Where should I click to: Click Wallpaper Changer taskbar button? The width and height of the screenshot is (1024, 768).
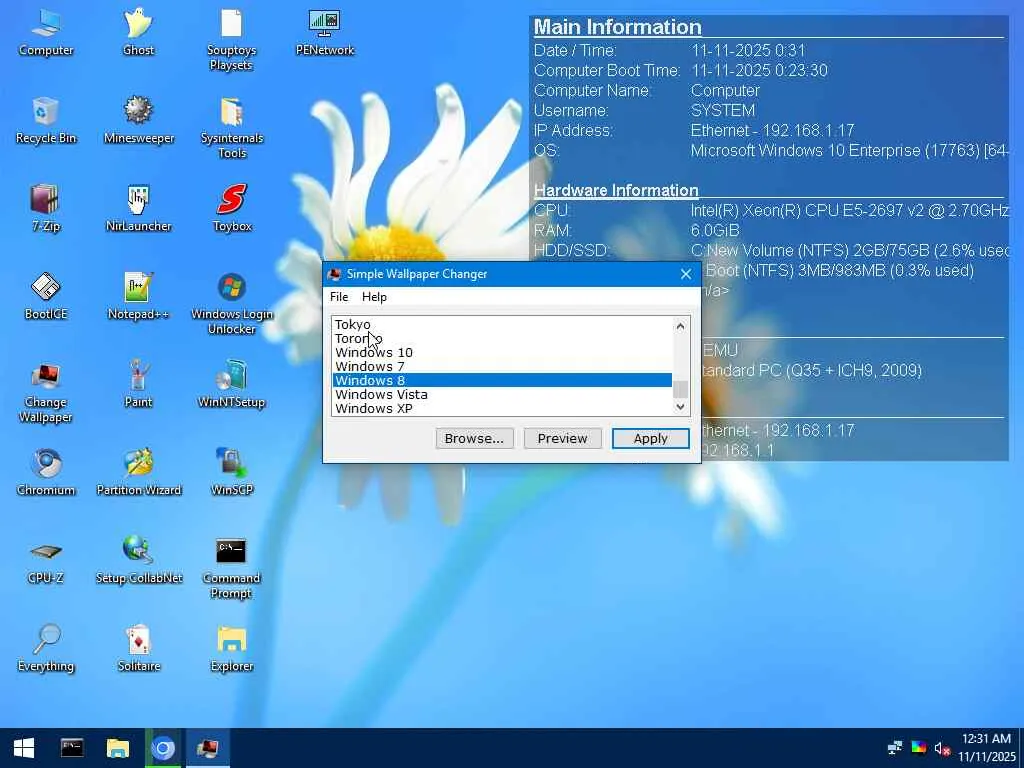(x=208, y=748)
